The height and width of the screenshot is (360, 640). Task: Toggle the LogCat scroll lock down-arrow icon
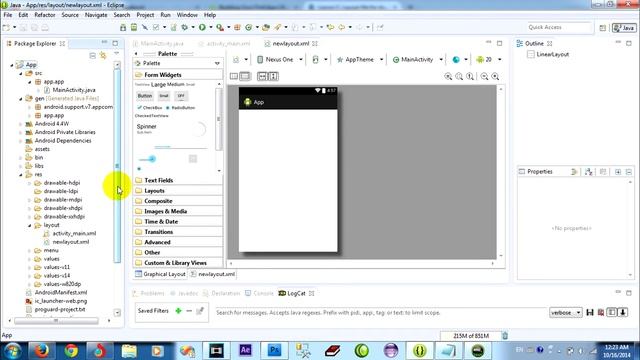click(x=623, y=313)
